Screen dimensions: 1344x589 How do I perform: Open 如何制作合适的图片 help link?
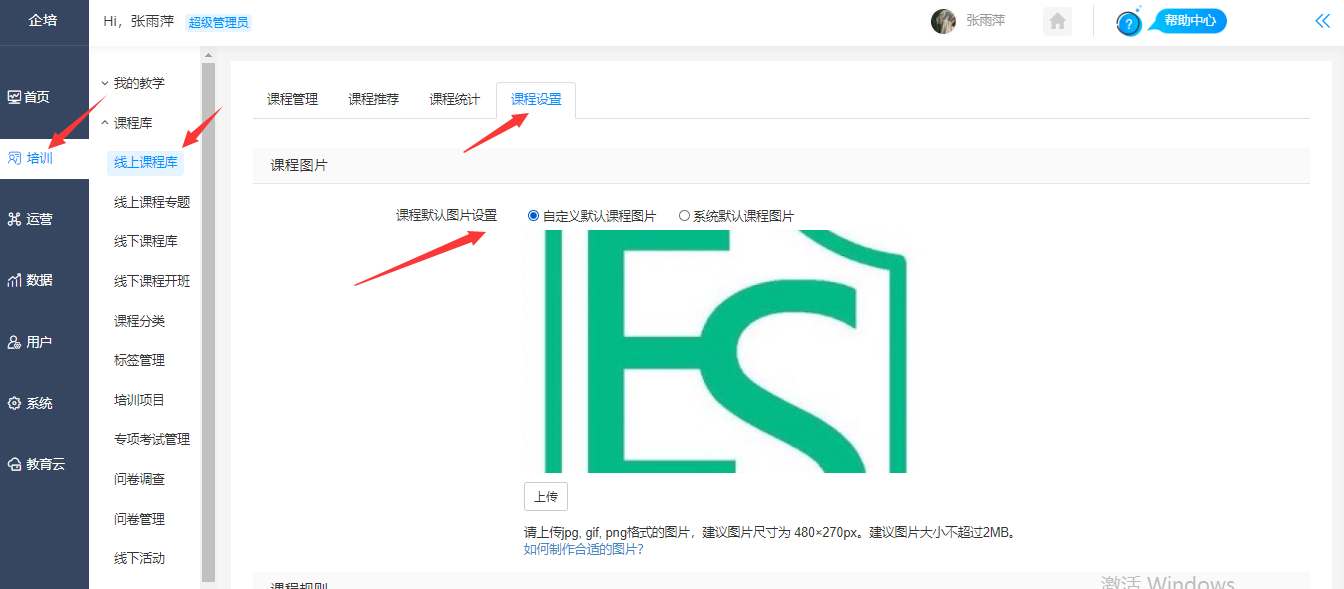pyautogui.click(x=583, y=549)
